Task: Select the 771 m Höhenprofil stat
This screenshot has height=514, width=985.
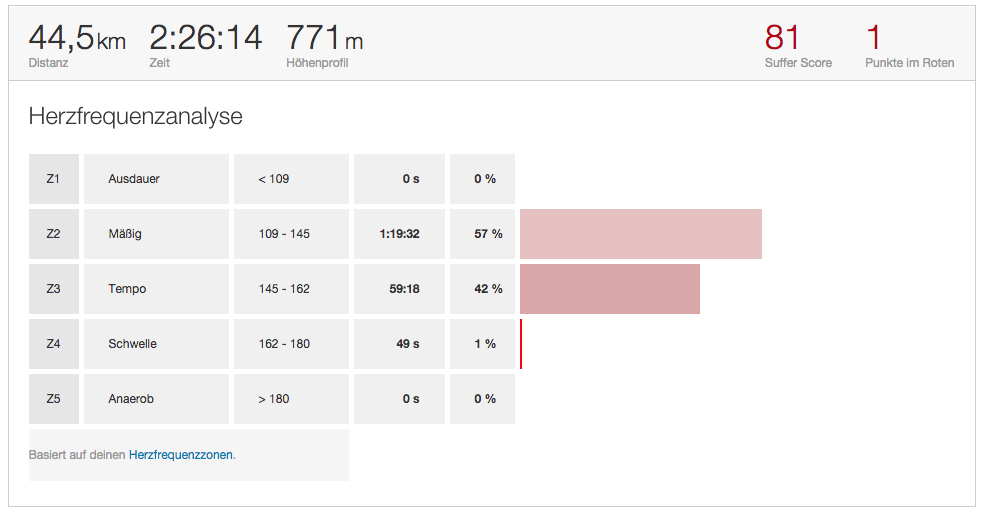Action: 325,45
